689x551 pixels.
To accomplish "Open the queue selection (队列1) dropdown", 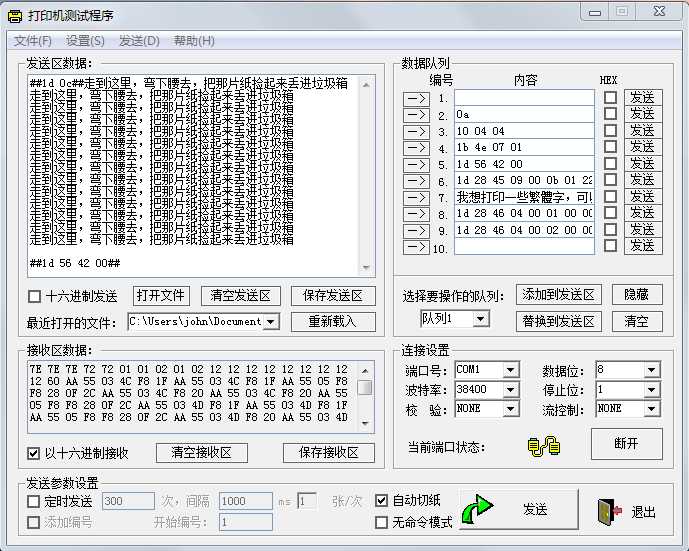I will (x=480, y=319).
